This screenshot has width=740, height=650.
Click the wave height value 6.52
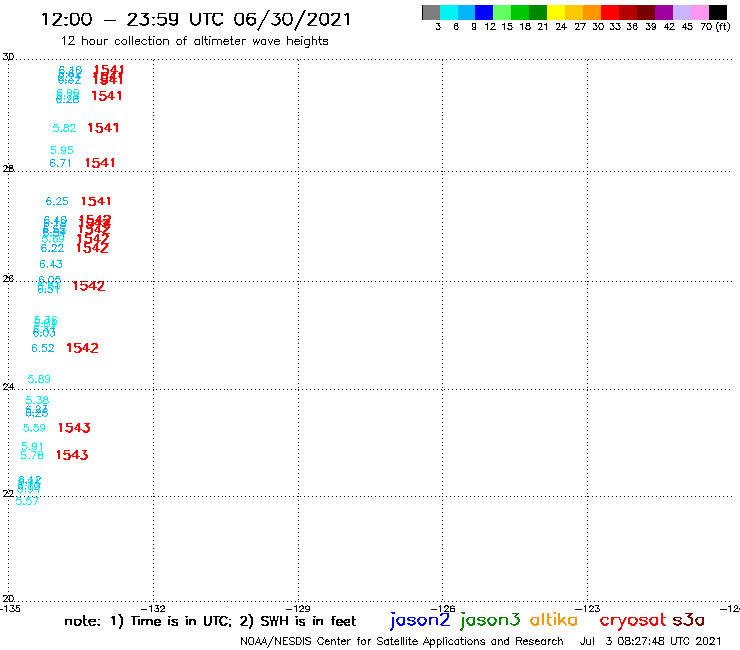43,348
